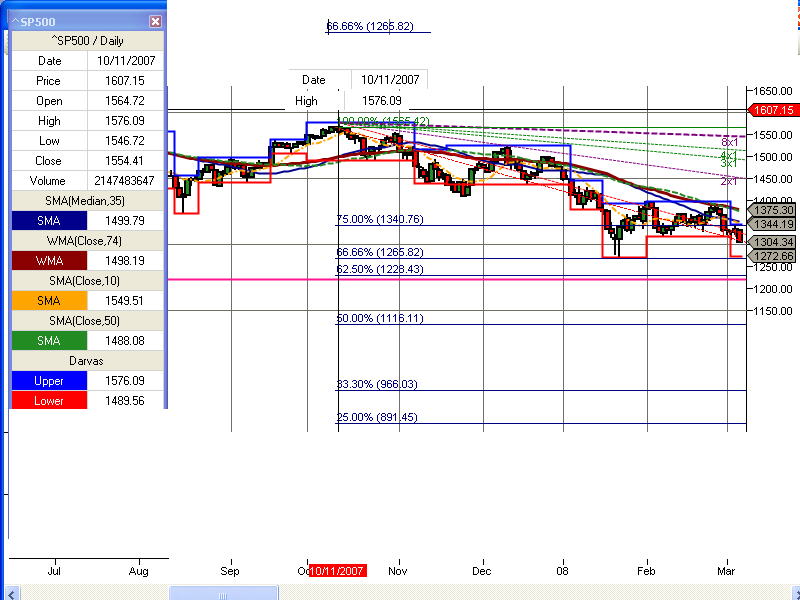Click the red 10/11/2007 date axis marker
Viewport: 800px width, 600px height.
(337, 571)
